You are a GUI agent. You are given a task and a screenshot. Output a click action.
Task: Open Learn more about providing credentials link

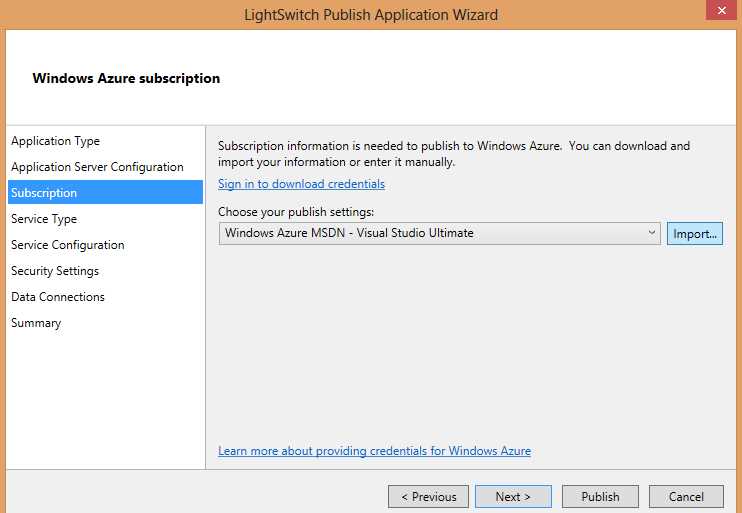click(374, 451)
